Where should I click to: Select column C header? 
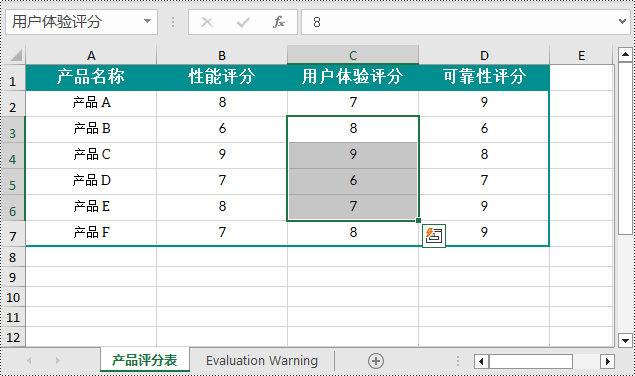pyautogui.click(x=353, y=56)
